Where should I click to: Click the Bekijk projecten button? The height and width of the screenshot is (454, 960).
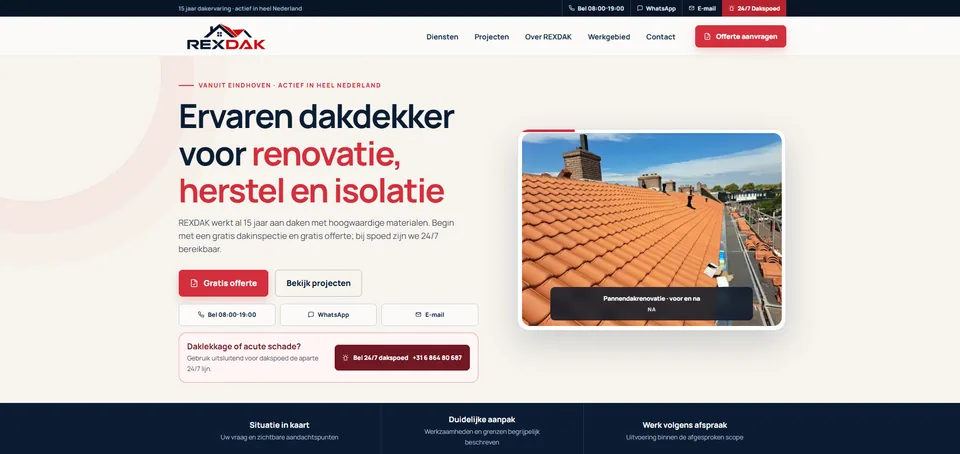[318, 283]
